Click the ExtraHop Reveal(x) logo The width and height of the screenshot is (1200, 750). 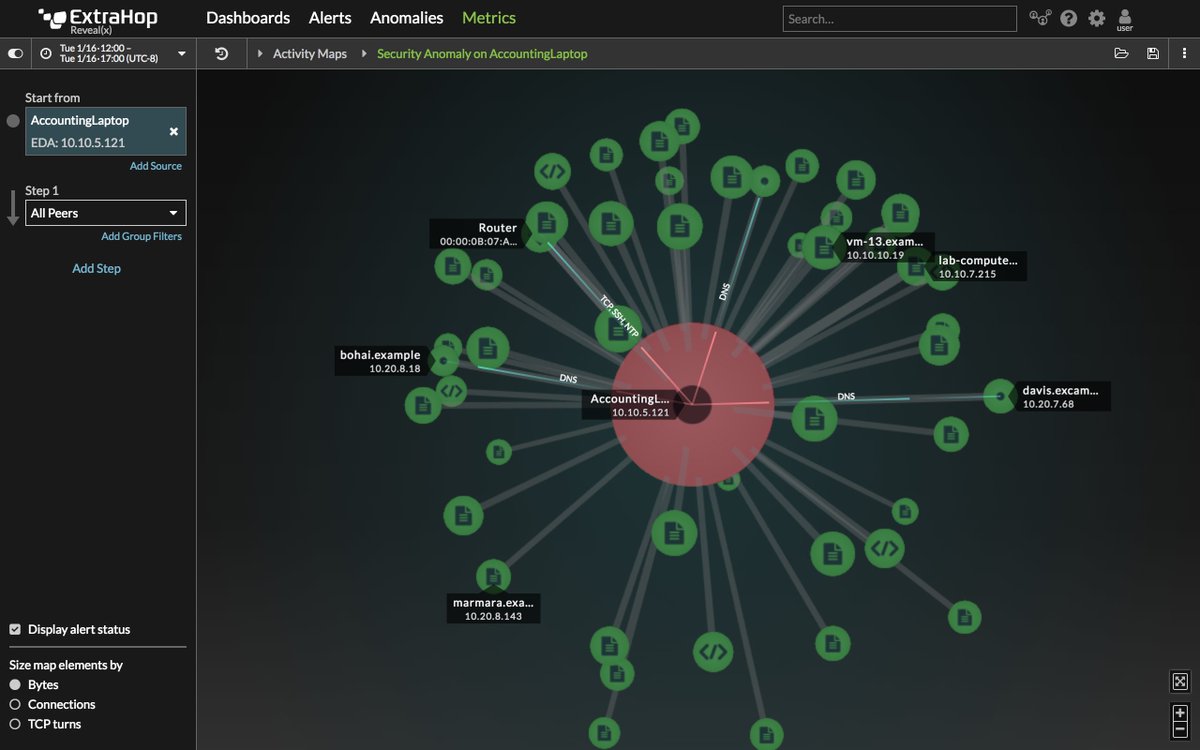(98, 19)
